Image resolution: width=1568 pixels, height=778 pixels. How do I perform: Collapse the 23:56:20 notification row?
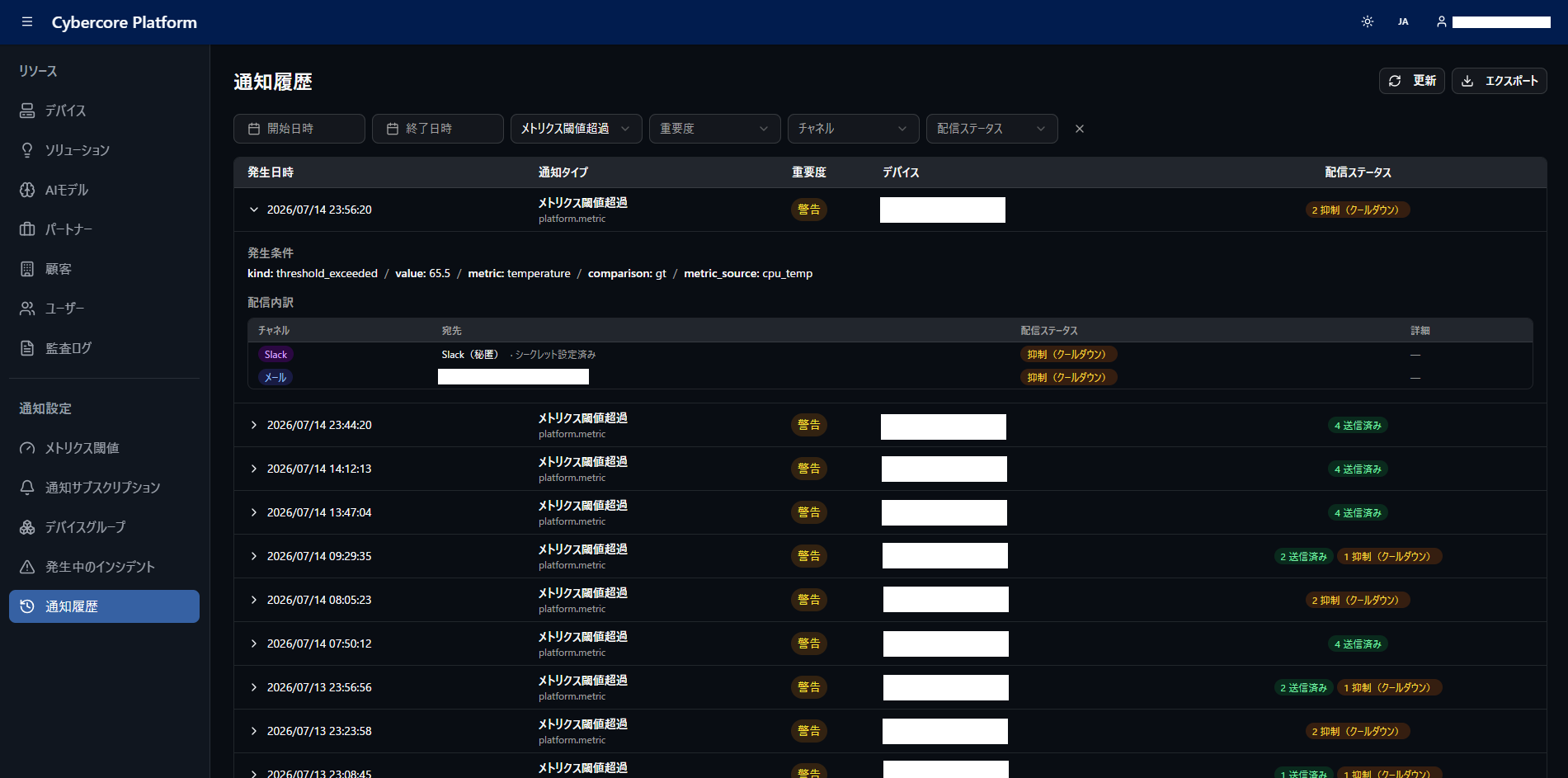(x=254, y=210)
